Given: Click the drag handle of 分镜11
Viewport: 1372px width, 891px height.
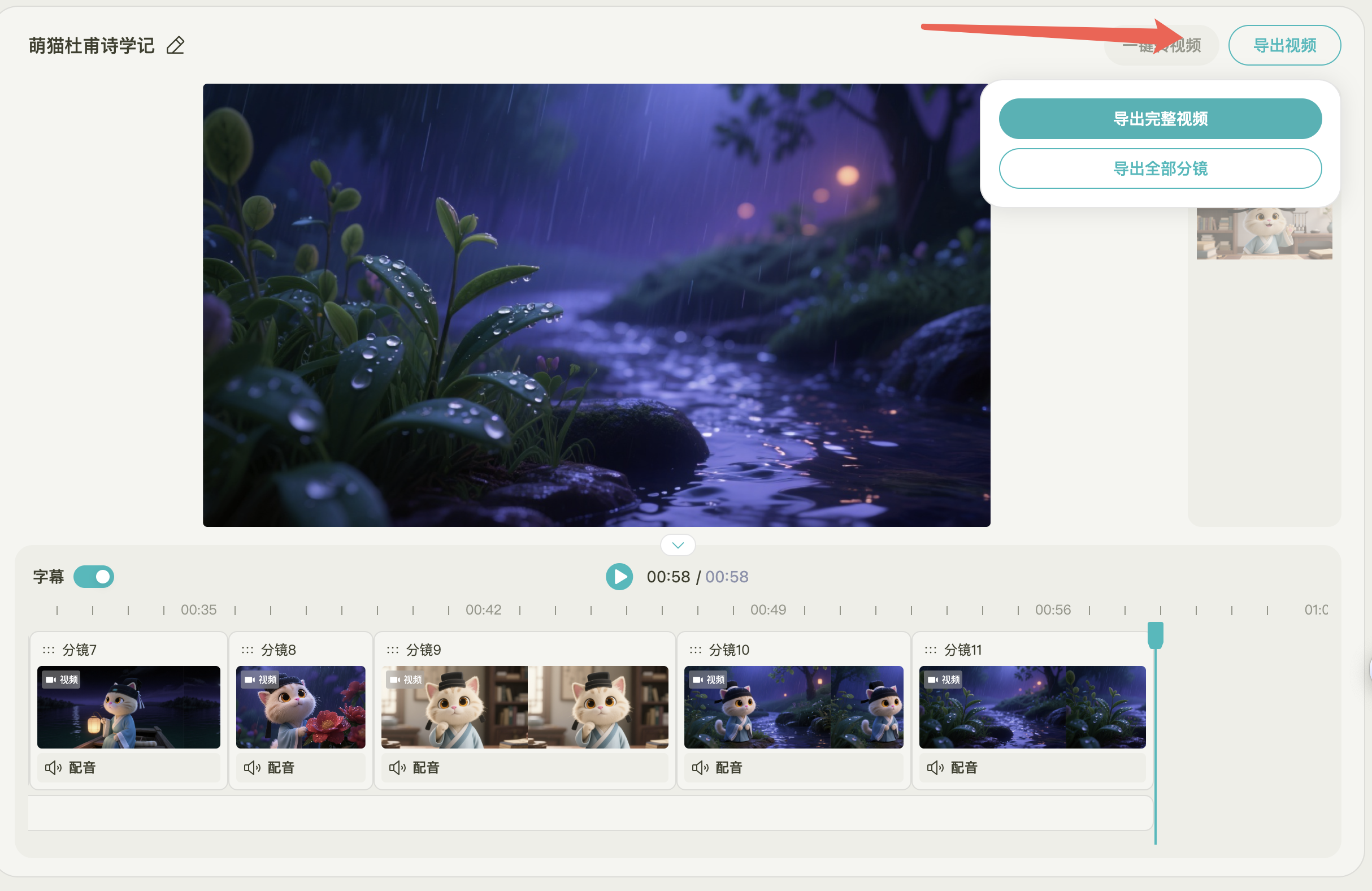Looking at the screenshot, I should coord(931,650).
